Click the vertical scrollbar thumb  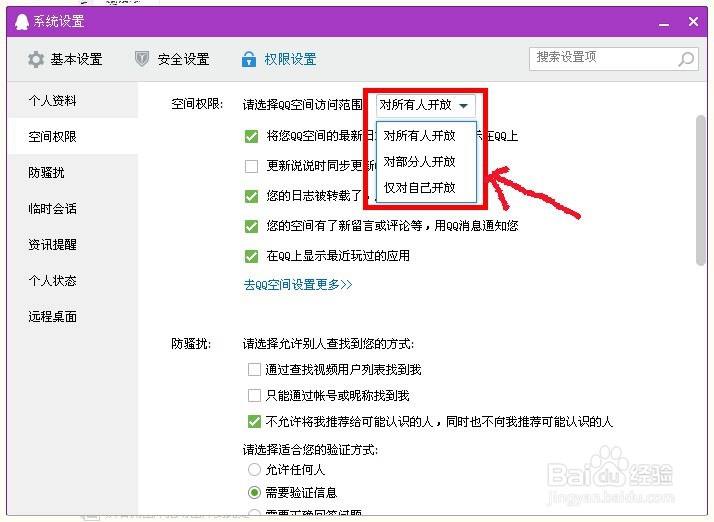point(700,190)
